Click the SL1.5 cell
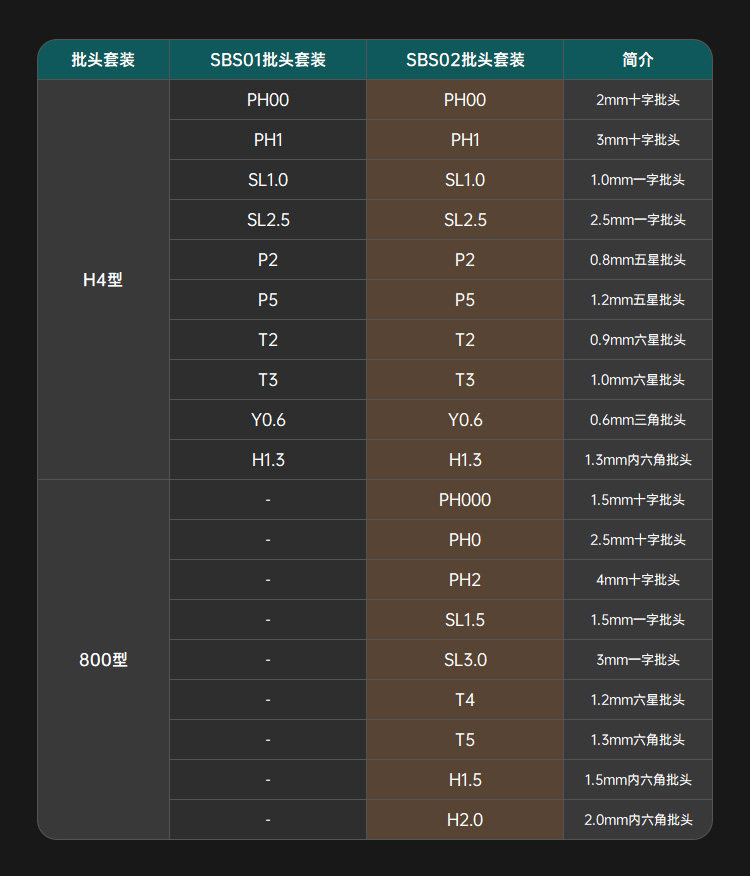The height and width of the screenshot is (876, 750). tap(465, 620)
